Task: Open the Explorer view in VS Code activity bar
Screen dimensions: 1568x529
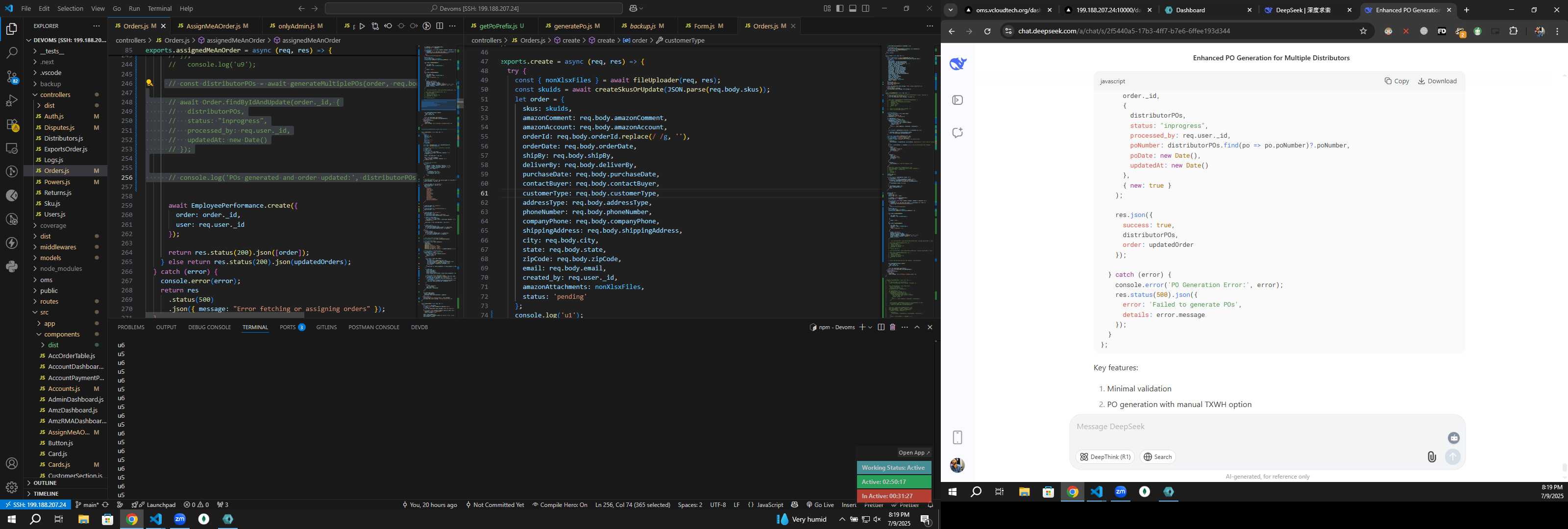Action: click(12, 28)
